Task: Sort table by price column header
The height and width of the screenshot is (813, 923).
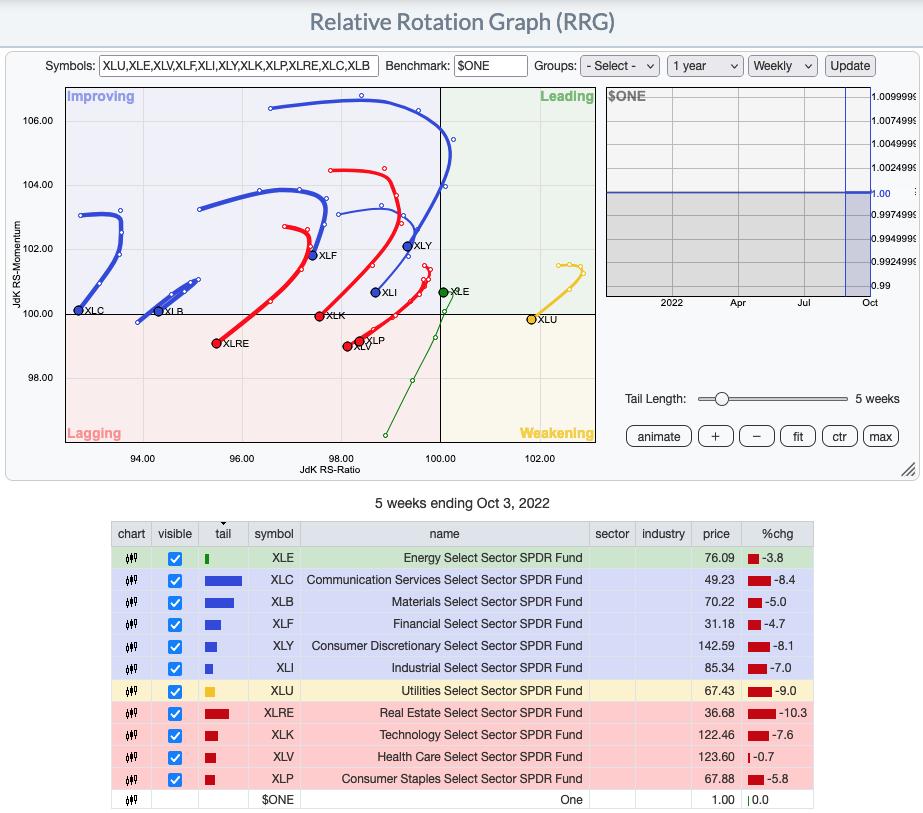Action: (x=716, y=534)
